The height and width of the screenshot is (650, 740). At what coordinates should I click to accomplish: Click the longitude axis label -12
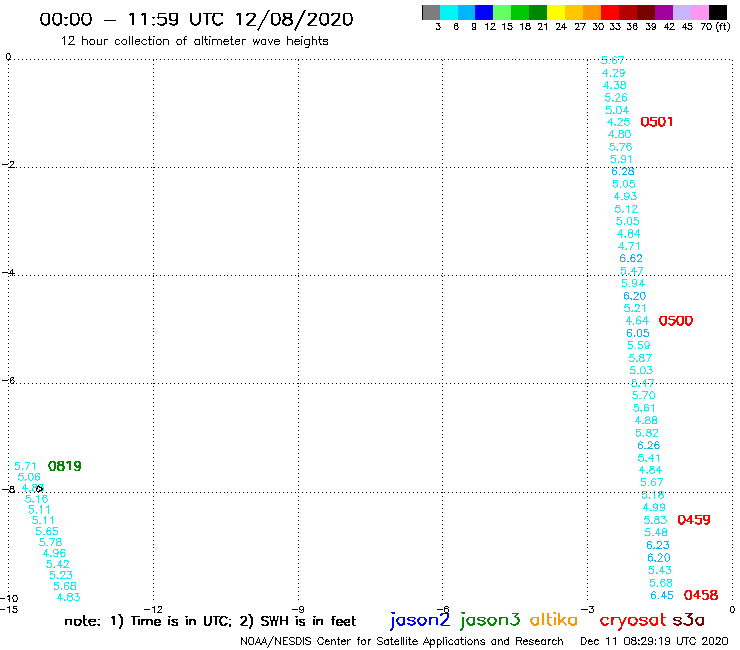tap(153, 609)
